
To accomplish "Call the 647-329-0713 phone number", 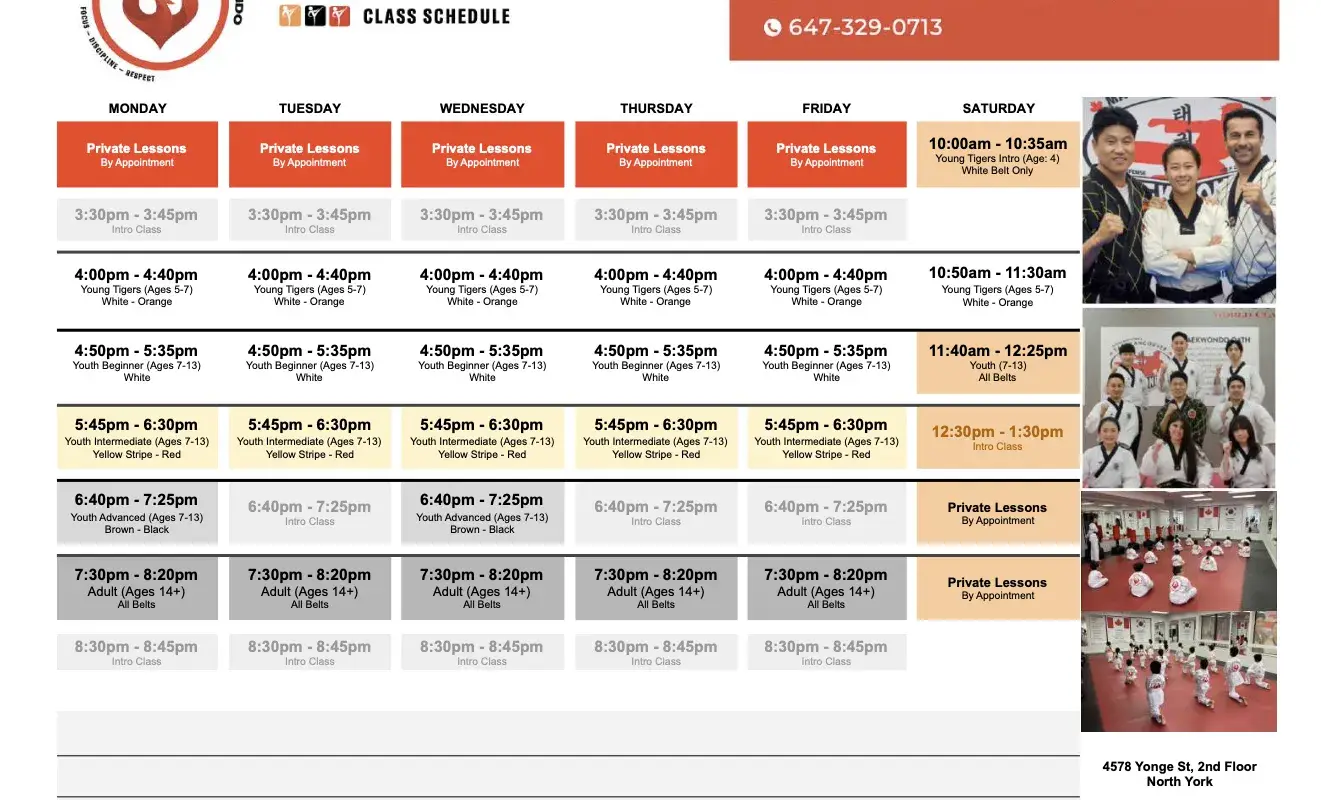I will click(865, 28).
